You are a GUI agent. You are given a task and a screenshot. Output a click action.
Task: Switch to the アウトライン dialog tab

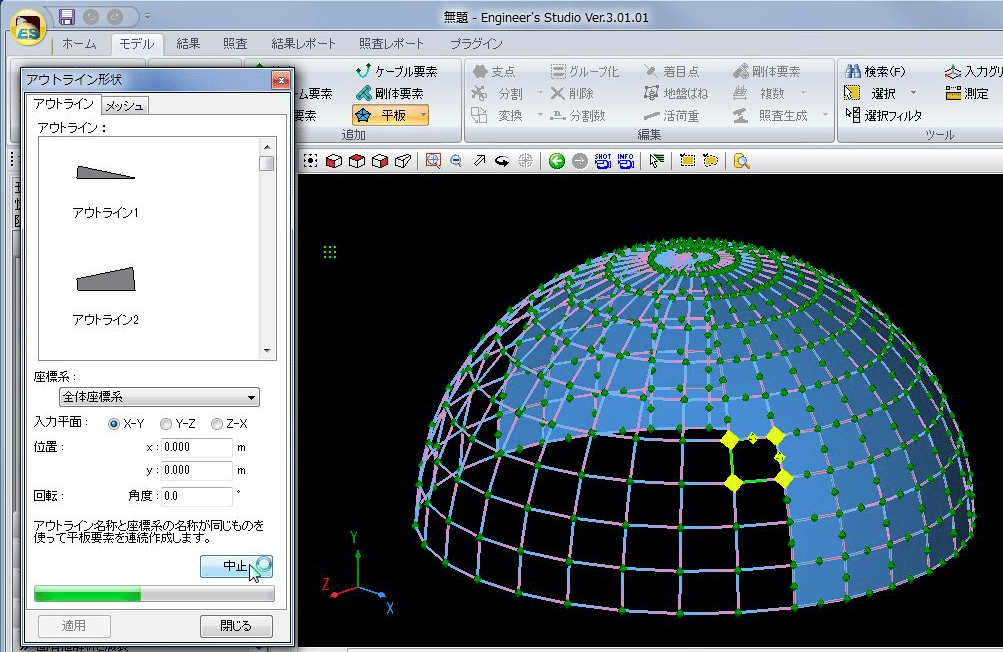(63, 104)
